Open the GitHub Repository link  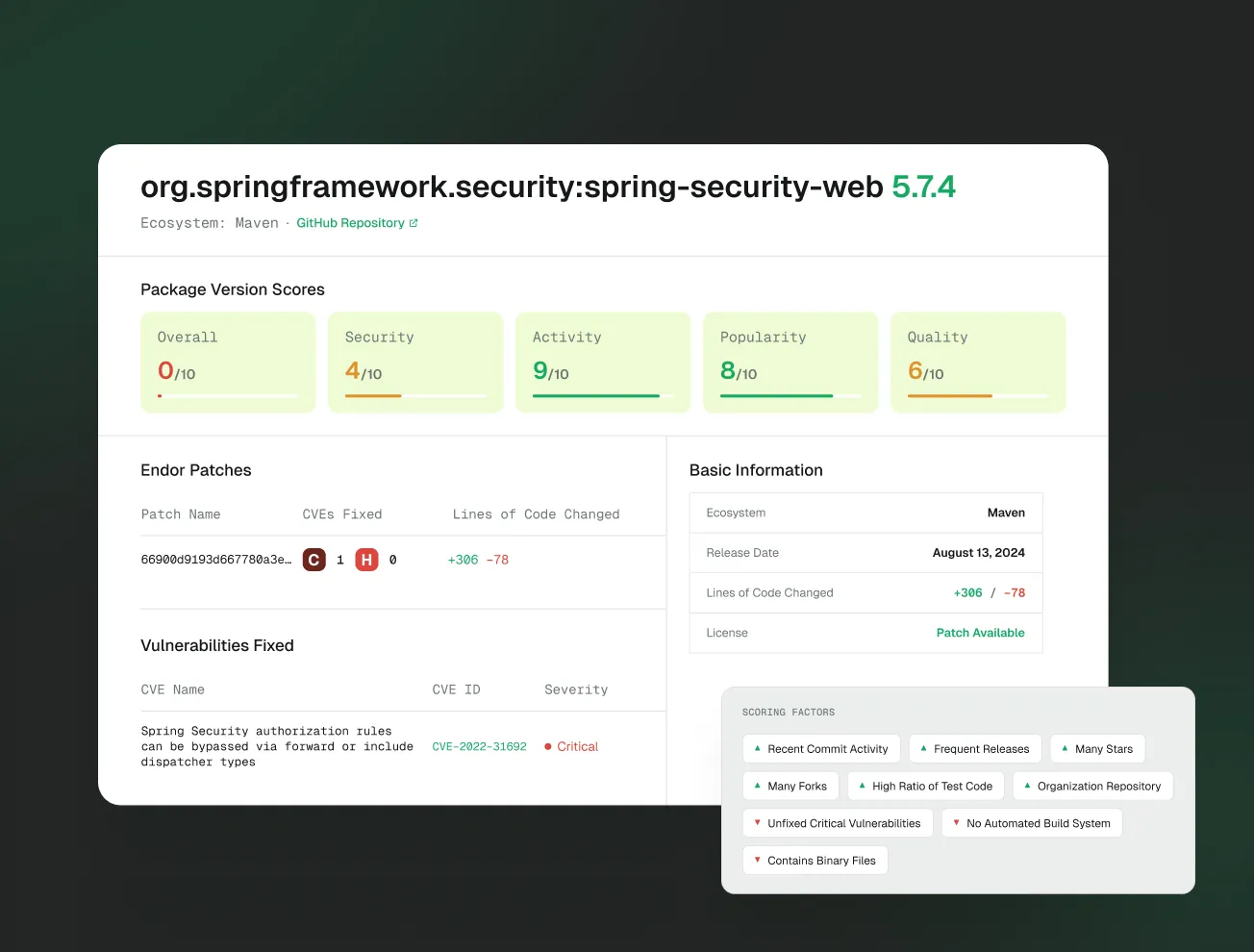click(x=350, y=223)
